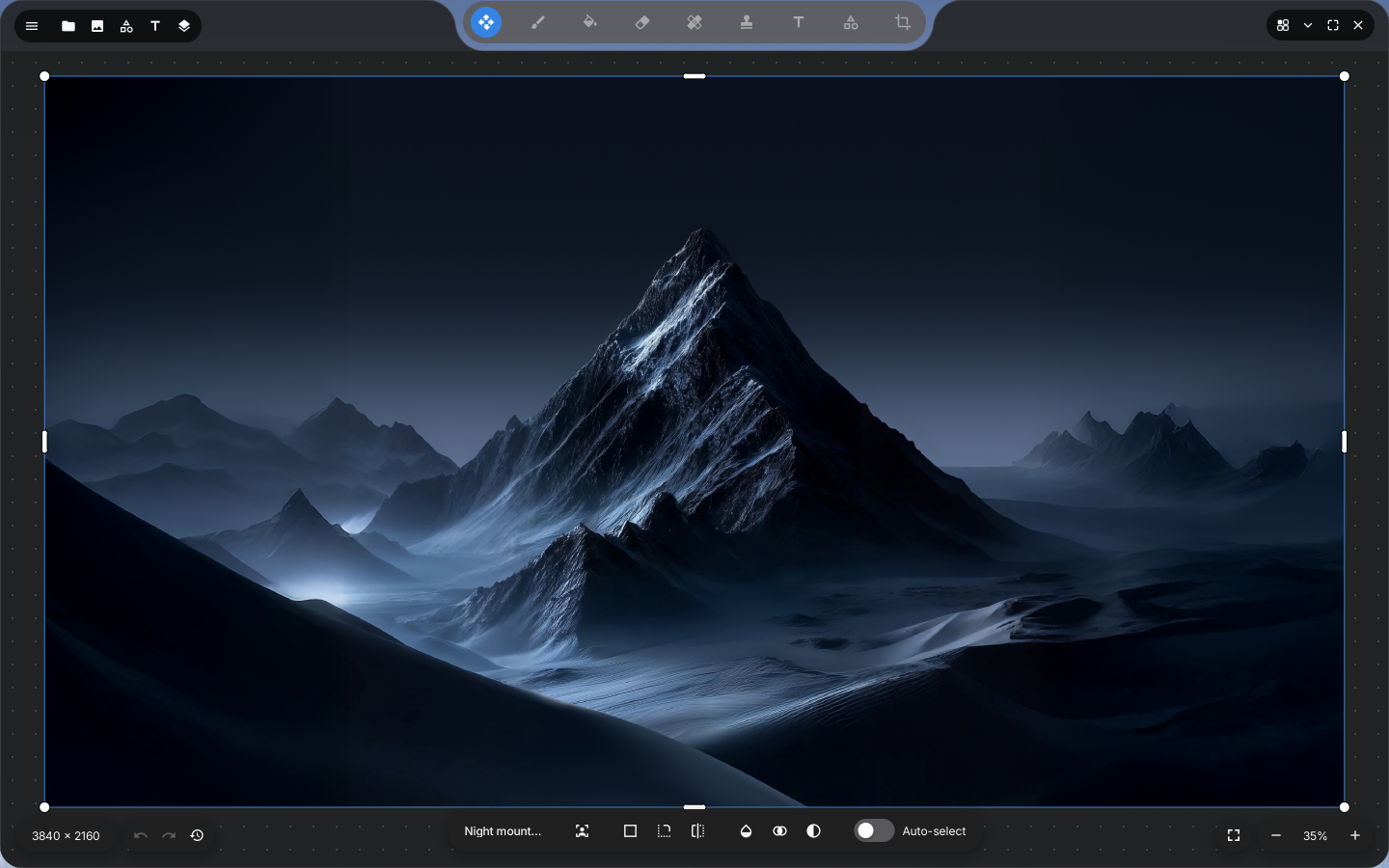Click the undo arrow

click(141, 835)
